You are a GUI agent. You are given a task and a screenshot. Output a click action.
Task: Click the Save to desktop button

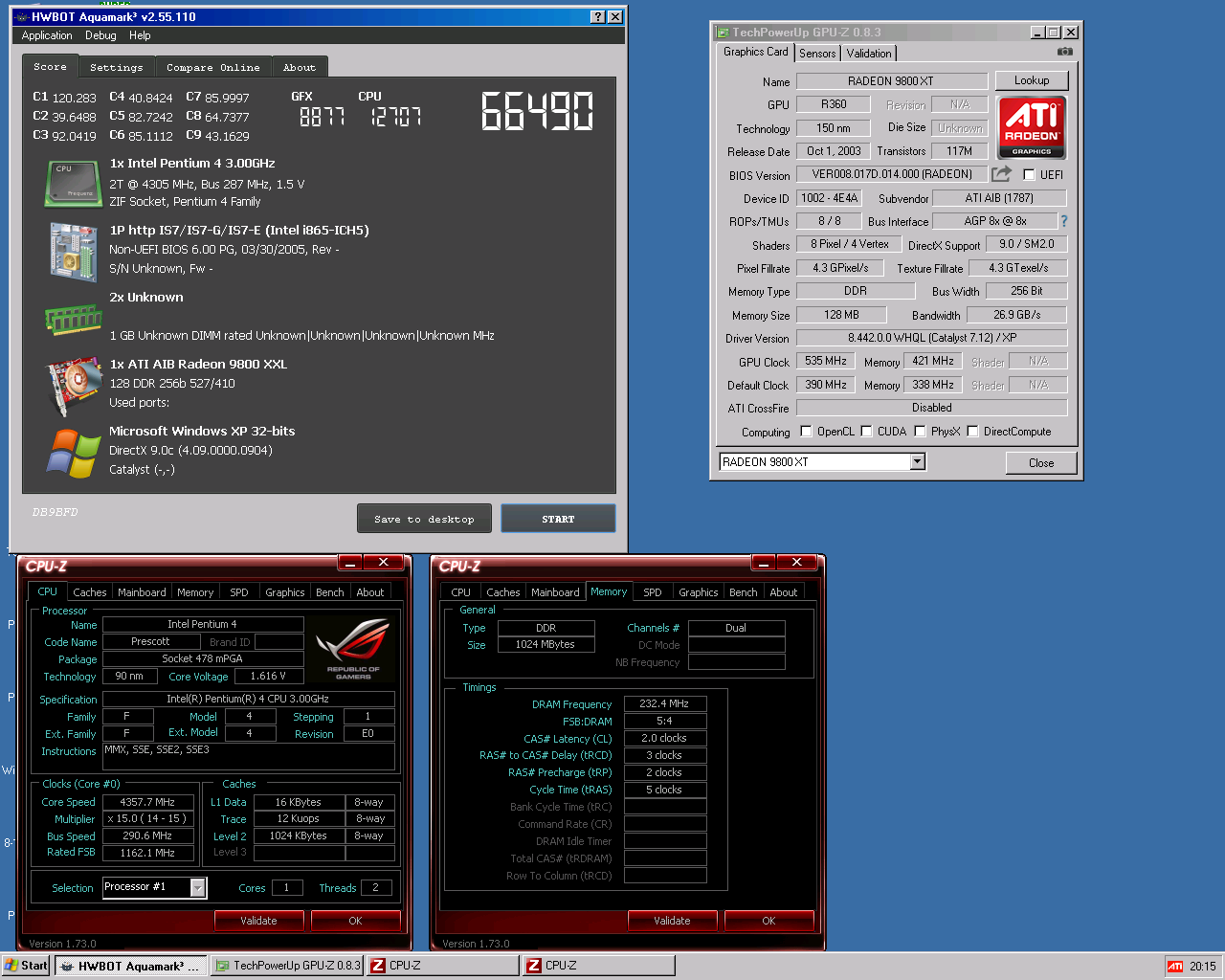click(x=425, y=519)
